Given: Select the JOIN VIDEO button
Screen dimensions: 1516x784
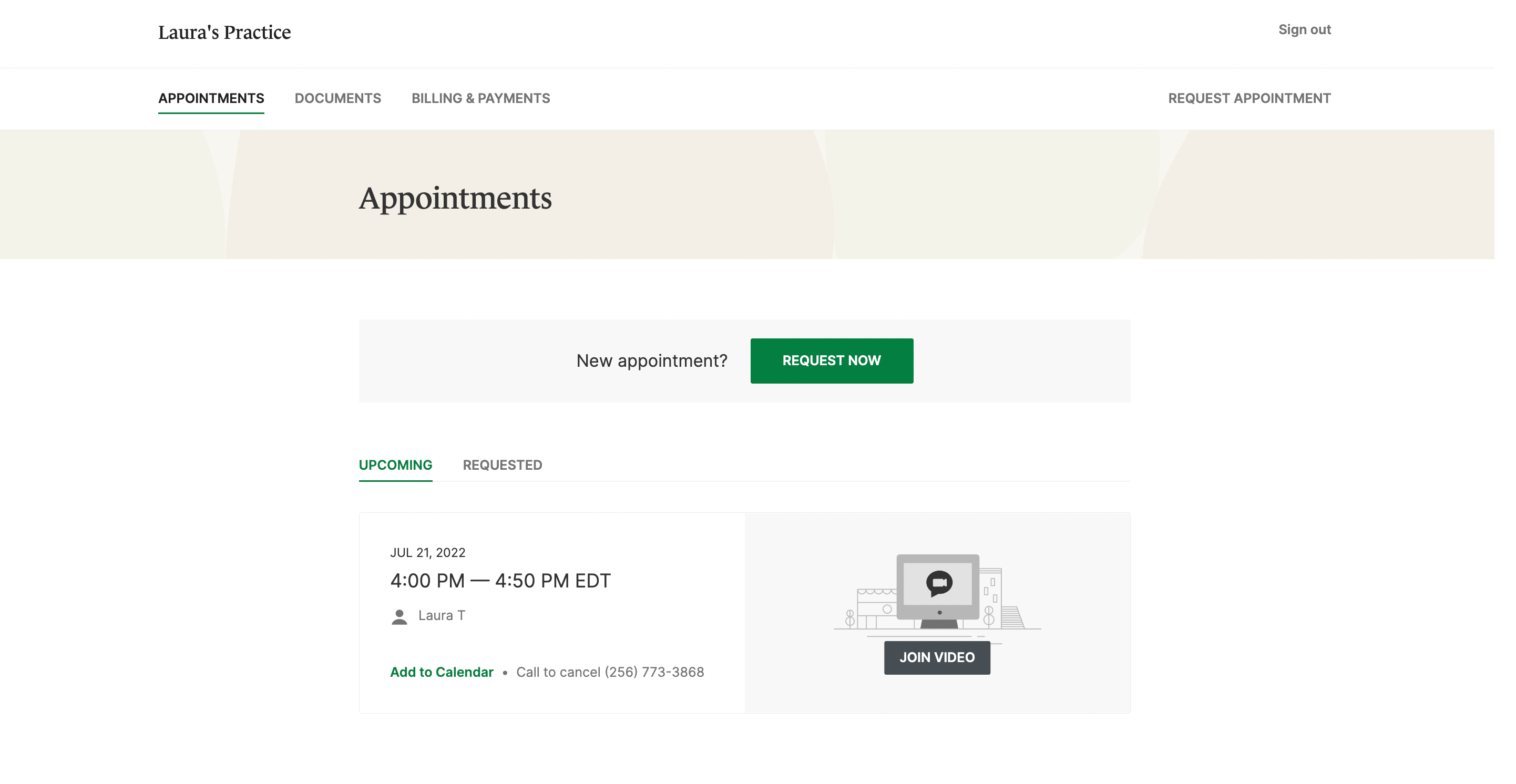Looking at the screenshot, I should tap(936, 657).
